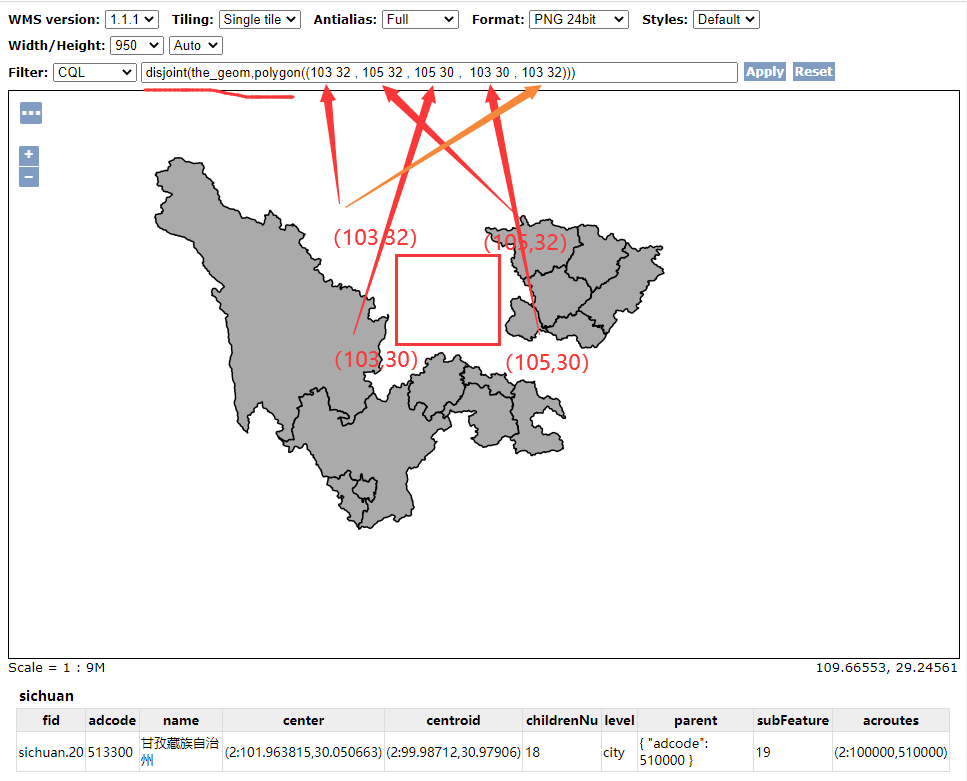Open the WMS version dropdown
This screenshot has height=781, width=967.
[x=131, y=18]
